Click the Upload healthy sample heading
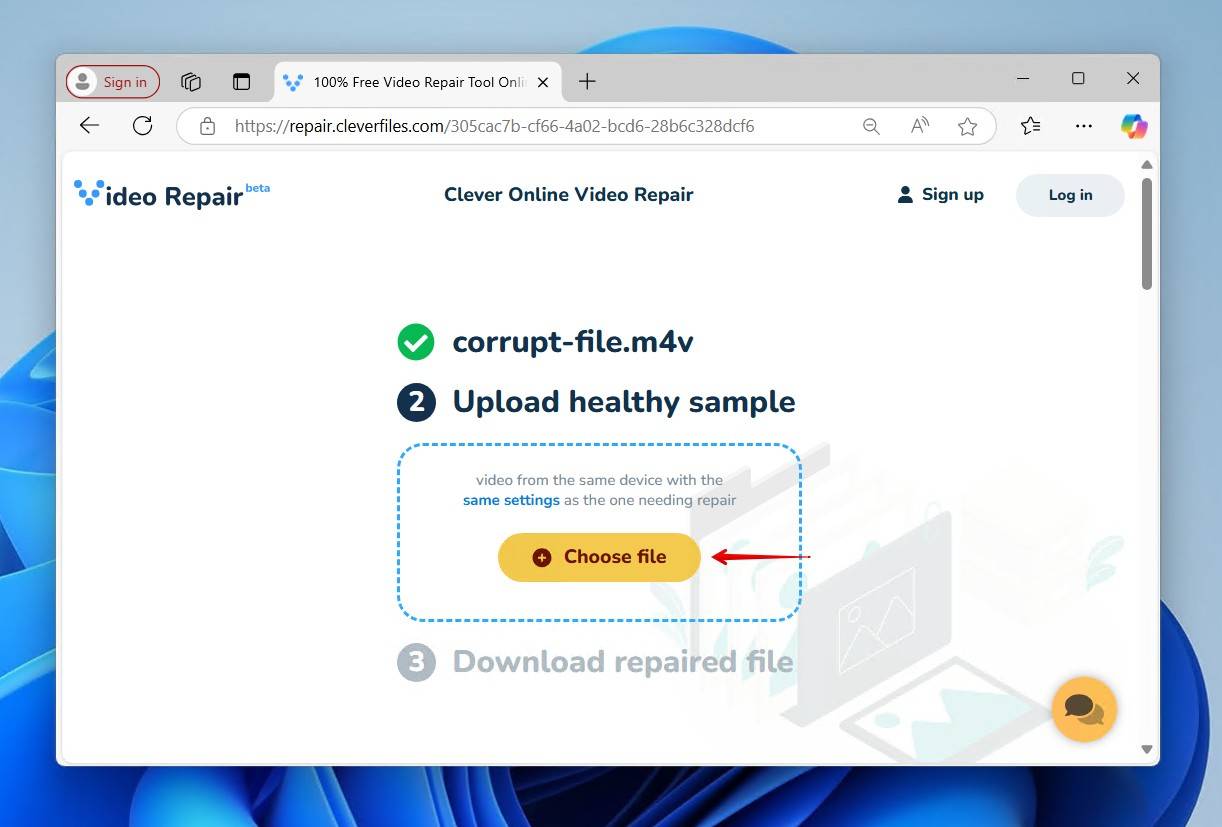 click(x=624, y=402)
